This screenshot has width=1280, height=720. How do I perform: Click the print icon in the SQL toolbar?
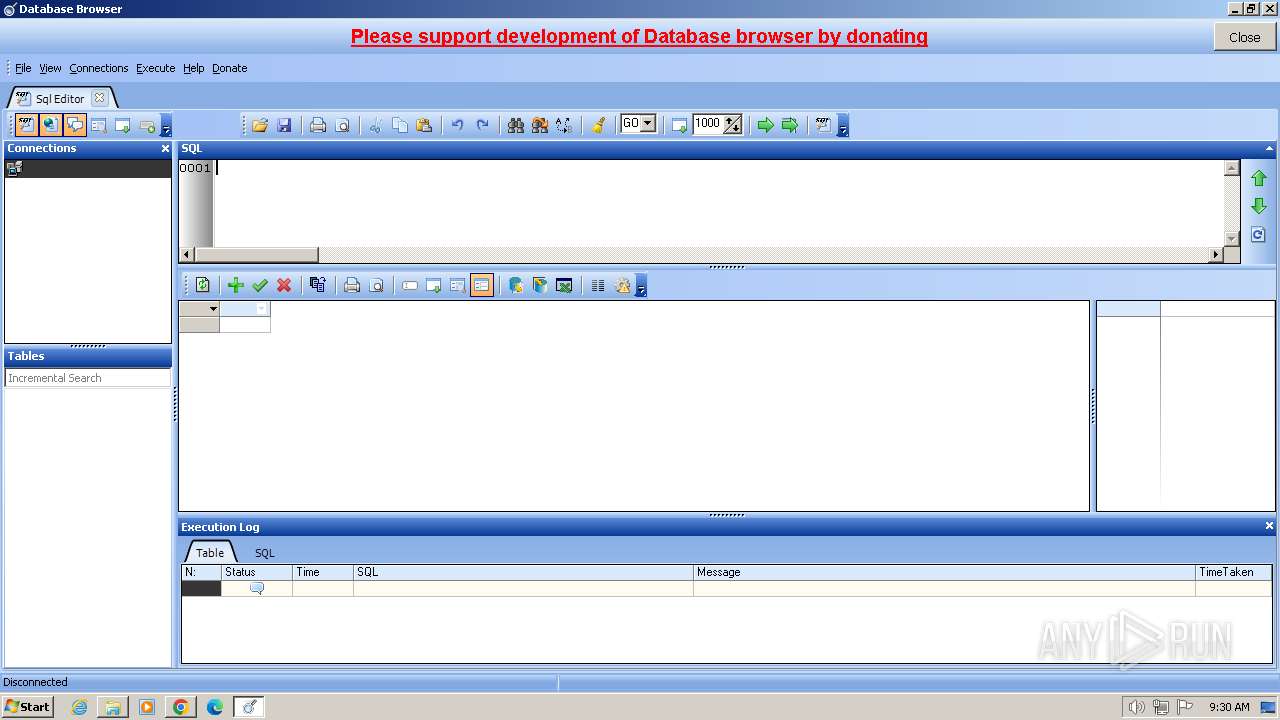pyautogui.click(x=318, y=125)
